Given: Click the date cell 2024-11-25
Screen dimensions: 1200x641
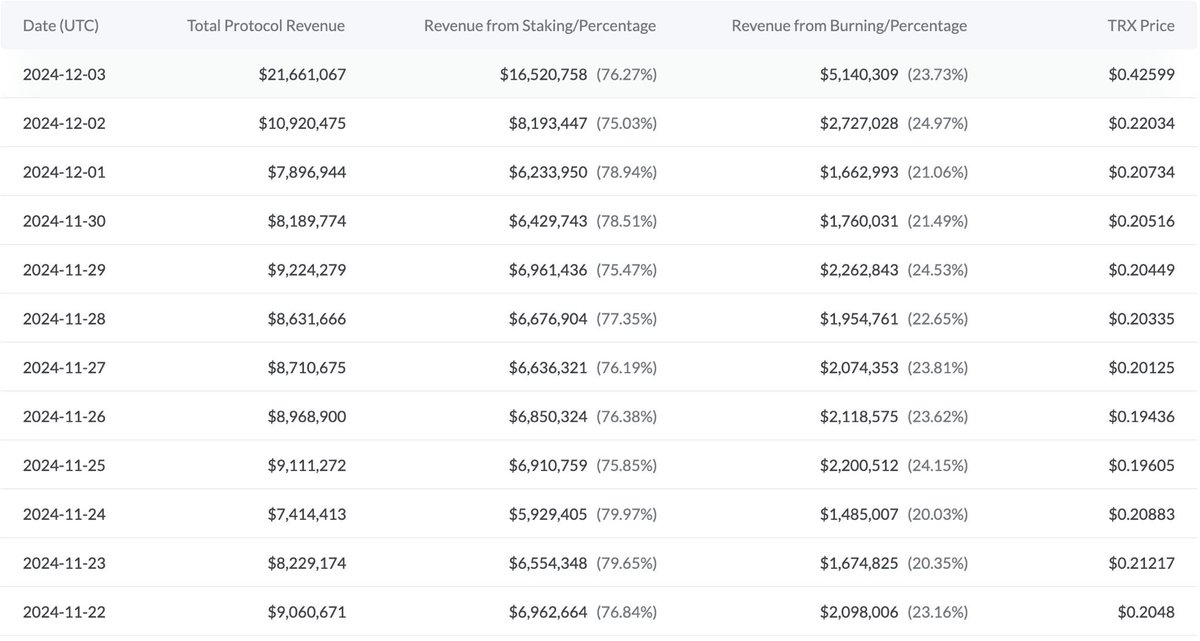Looking at the screenshot, I should point(64,466).
